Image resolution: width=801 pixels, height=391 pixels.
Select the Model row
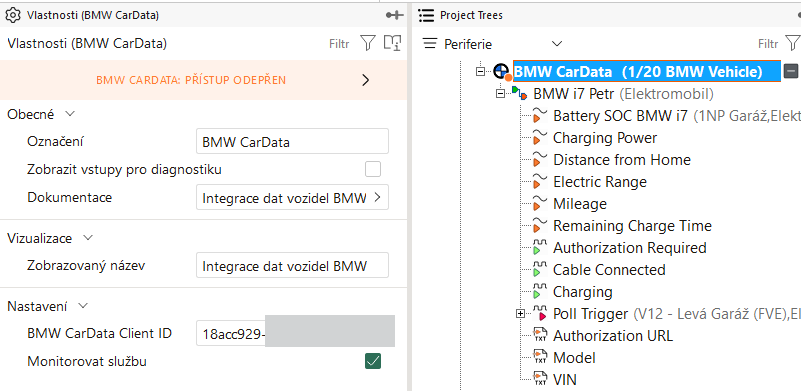[x=574, y=358]
